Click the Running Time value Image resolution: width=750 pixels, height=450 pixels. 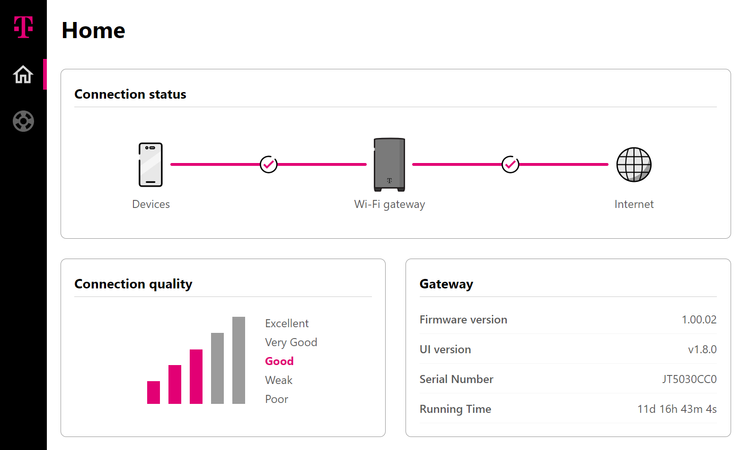point(677,410)
